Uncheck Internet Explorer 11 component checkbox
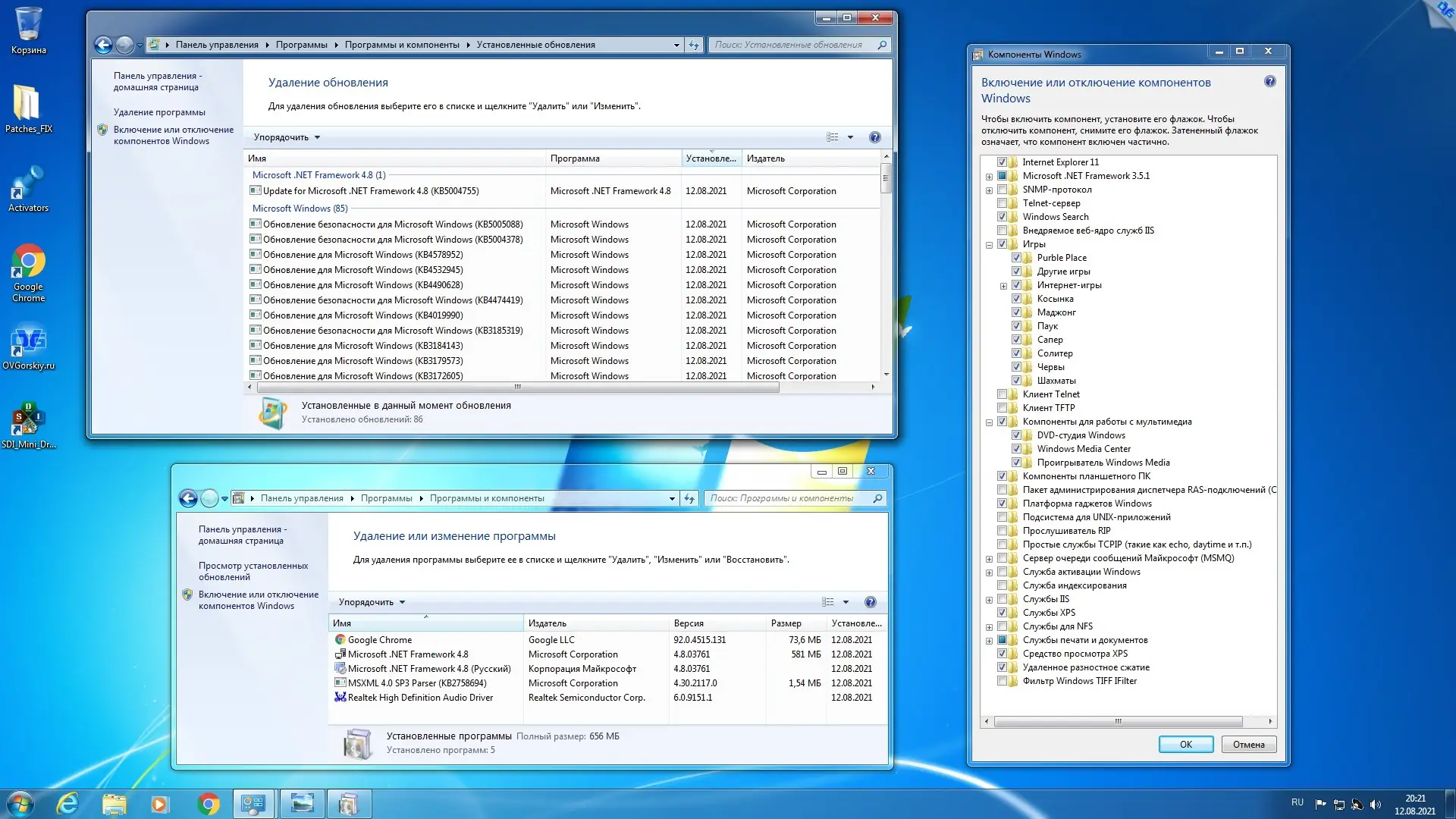Image resolution: width=1456 pixels, height=819 pixels. (x=1002, y=162)
